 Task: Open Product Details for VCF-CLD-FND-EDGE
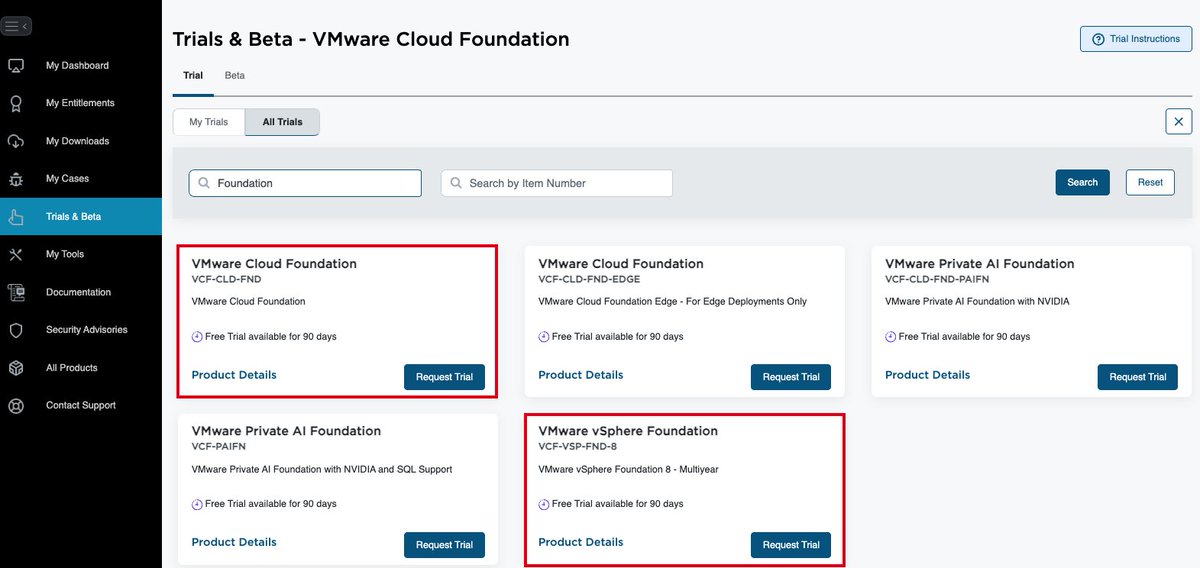pyautogui.click(x=581, y=375)
